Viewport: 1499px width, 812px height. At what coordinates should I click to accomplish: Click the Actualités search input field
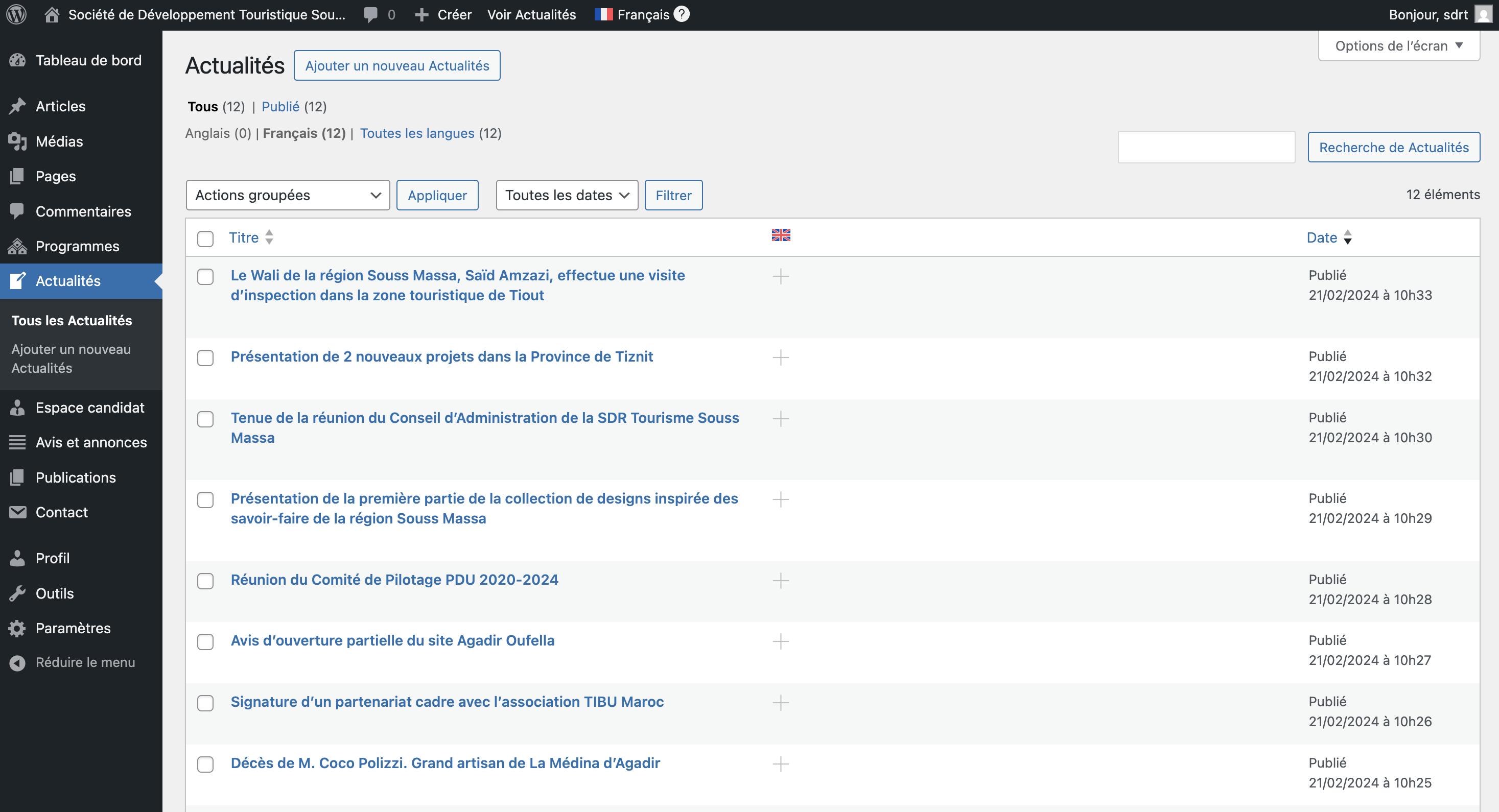1206,147
